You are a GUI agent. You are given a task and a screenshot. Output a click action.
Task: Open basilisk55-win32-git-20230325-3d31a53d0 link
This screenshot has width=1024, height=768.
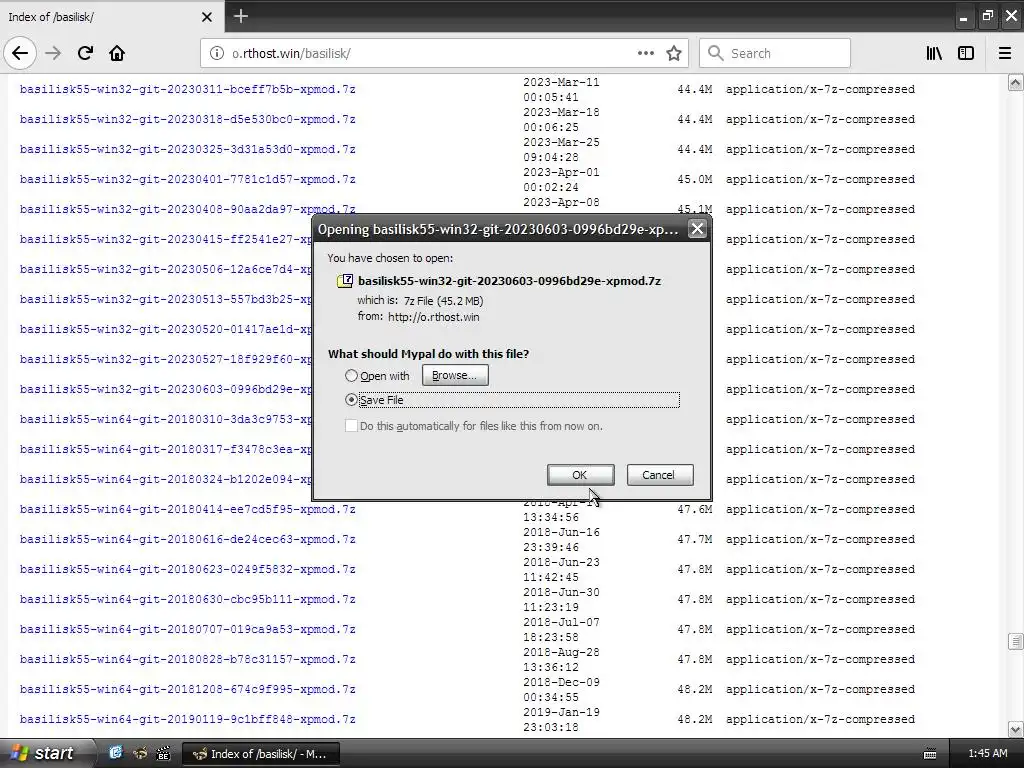(187, 150)
